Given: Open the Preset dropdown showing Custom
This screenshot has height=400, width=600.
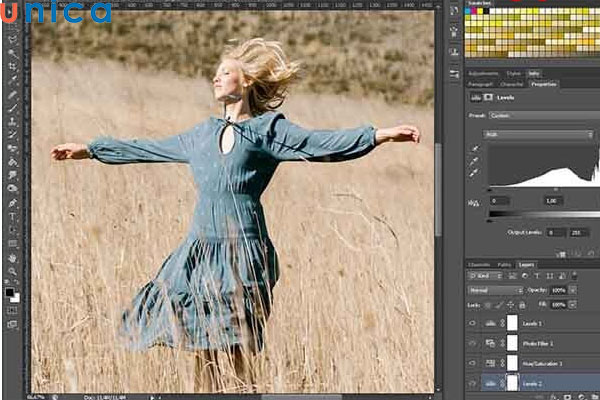Looking at the screenshot, I should 544,115.
